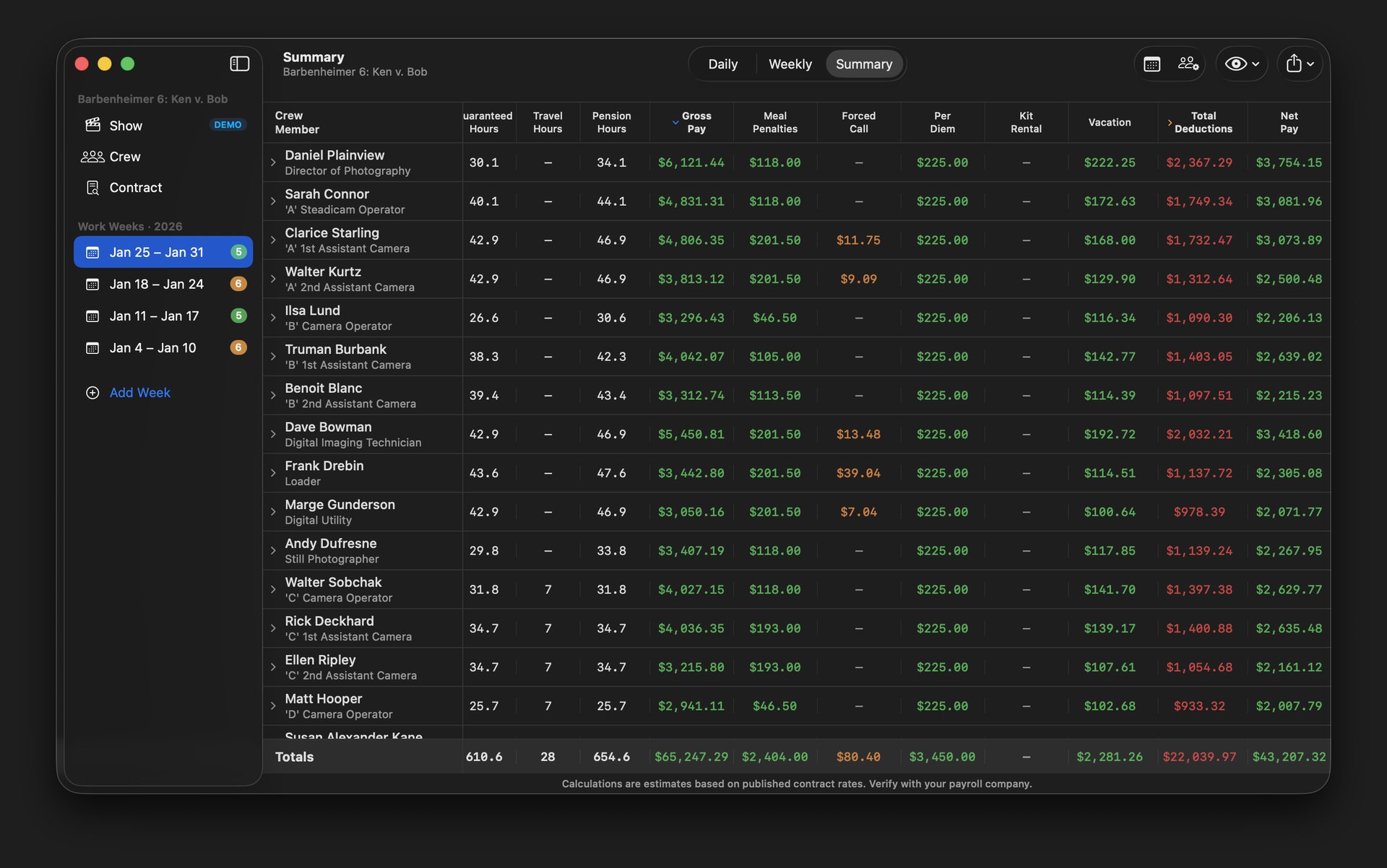Image resolution: width=1387 pixels, height=868 pixels.
Task: Expand the Ellen Ripley row
Action: click(273, 667)
